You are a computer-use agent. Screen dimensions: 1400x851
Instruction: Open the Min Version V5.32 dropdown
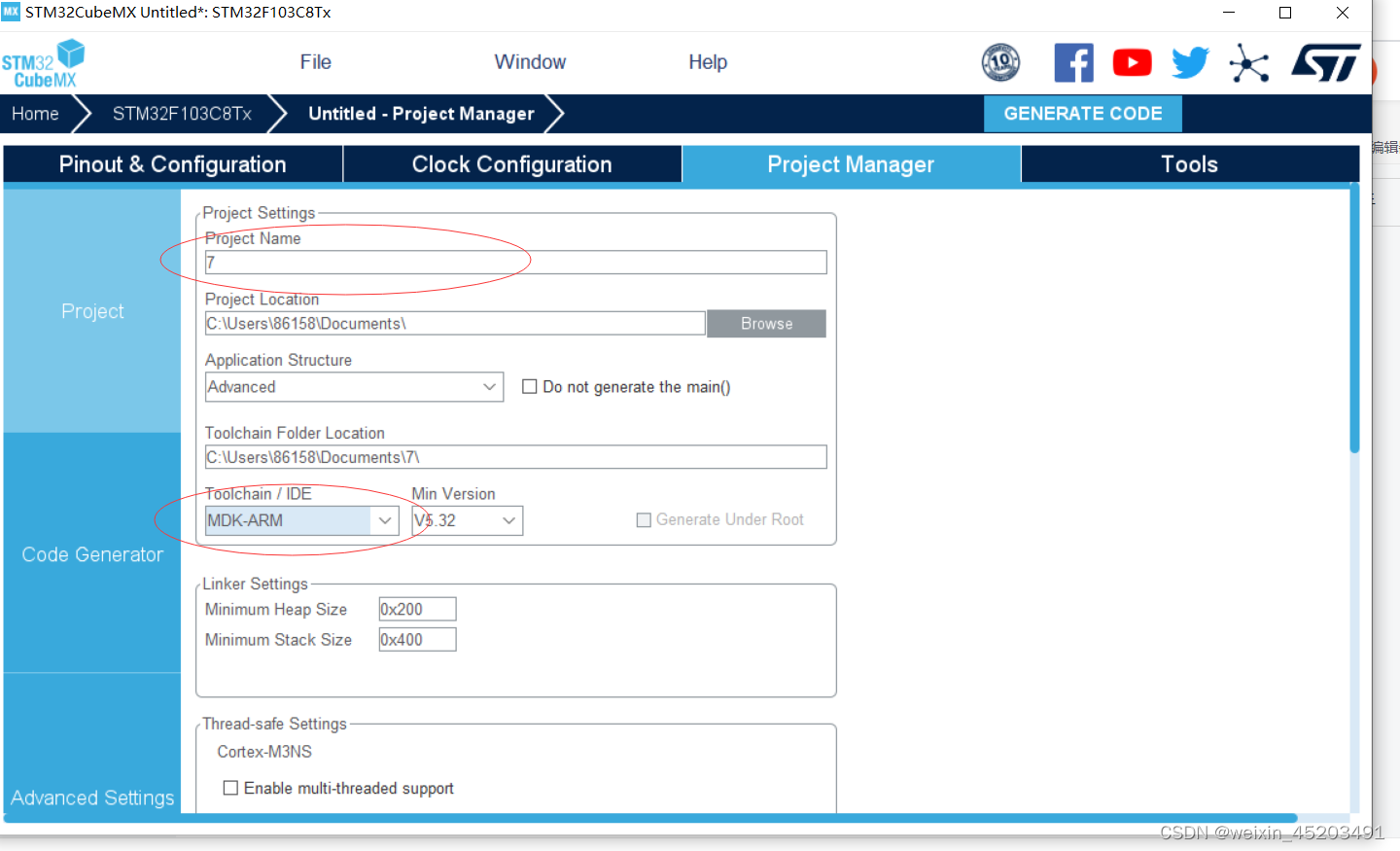pyautogui.click(x=467, y=520)
